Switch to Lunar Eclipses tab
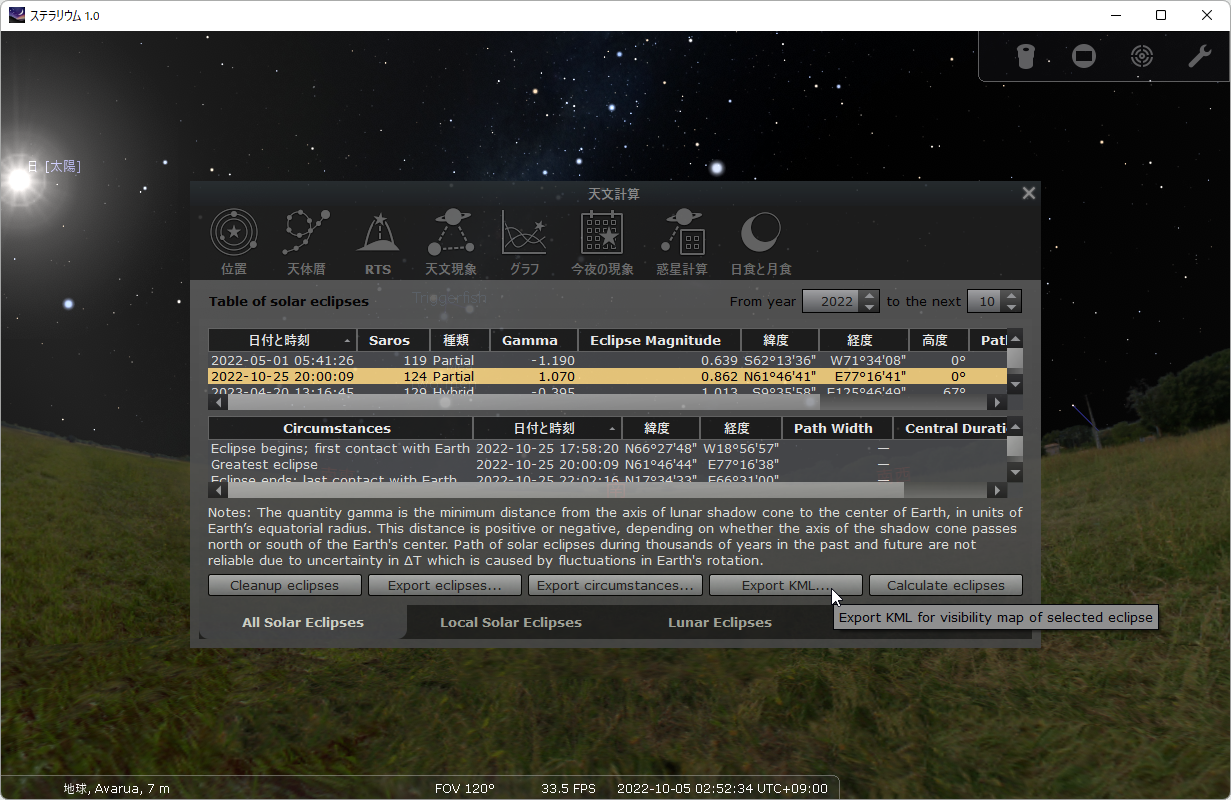This screenshot has width=1231, height=800. tap(720, 622)
